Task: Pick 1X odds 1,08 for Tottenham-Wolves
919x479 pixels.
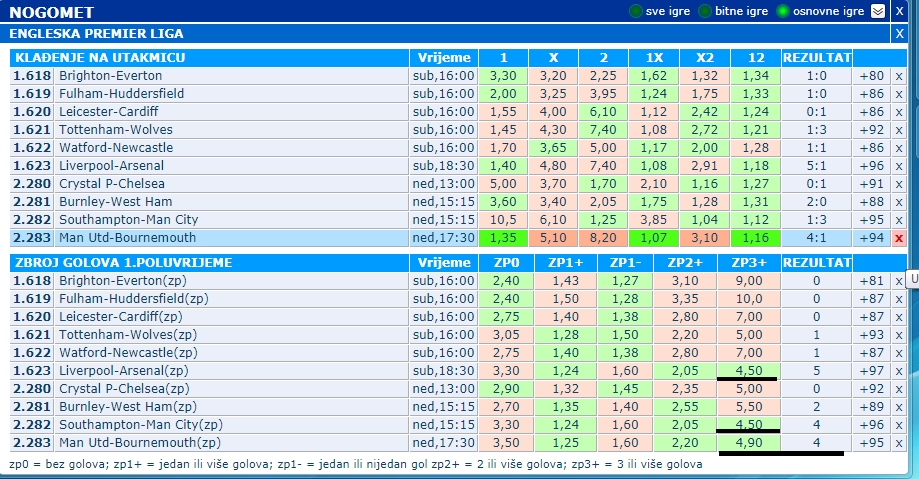Action: (x=653, y=130)
